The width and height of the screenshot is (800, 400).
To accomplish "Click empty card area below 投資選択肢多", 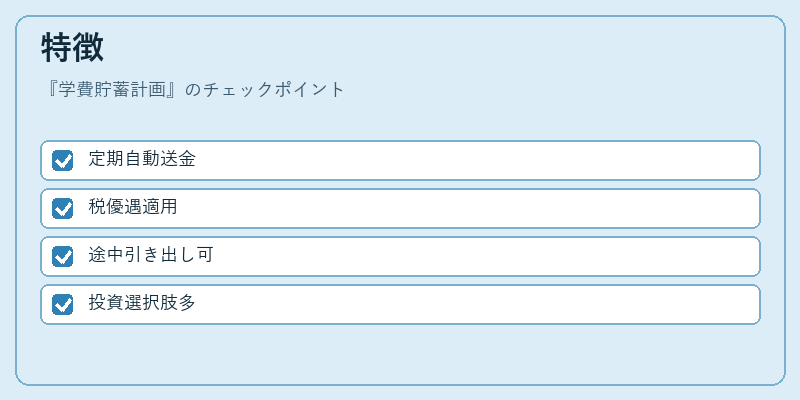I will 400,353.
